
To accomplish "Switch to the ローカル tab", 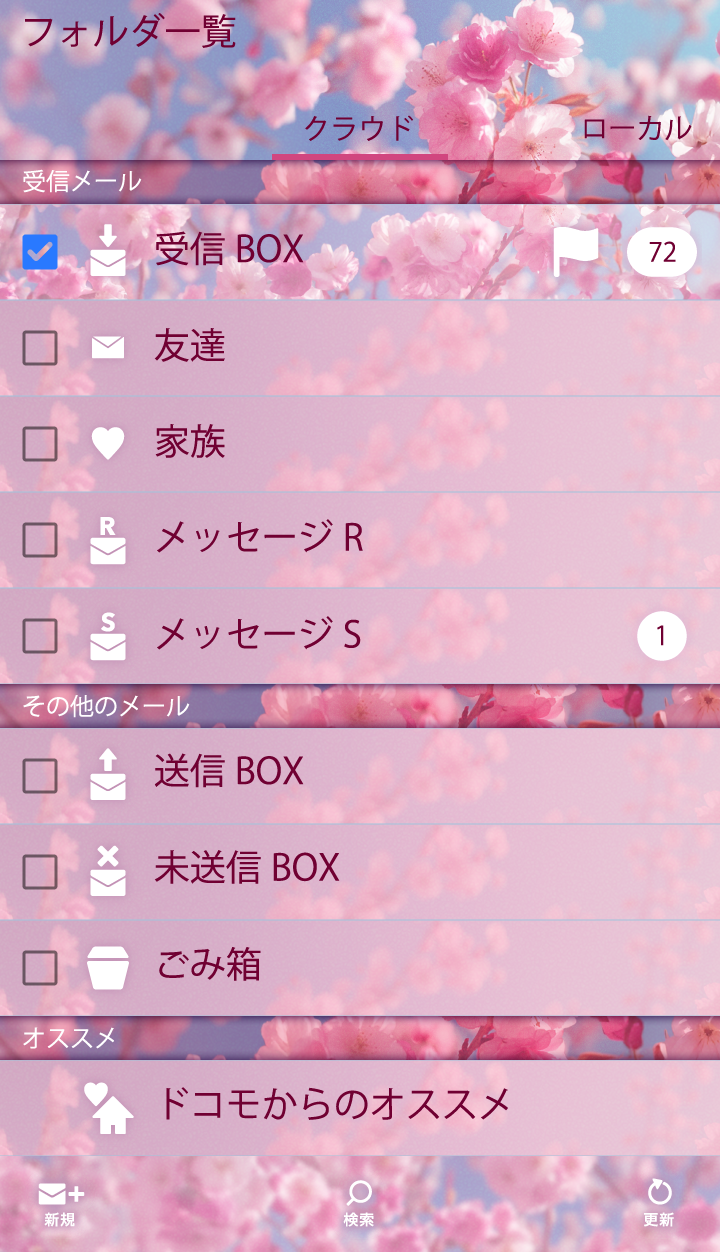I will [x=636, y=129].
